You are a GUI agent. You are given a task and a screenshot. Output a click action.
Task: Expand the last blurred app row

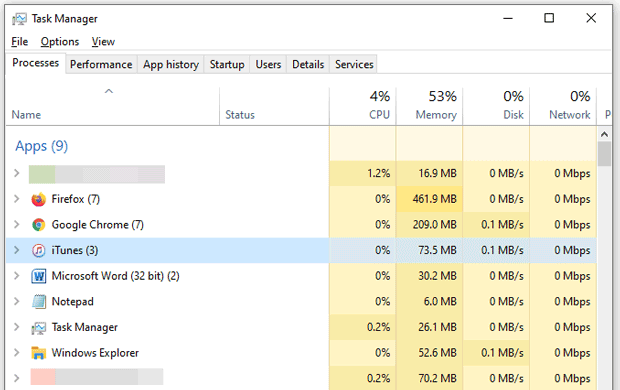[x=16, y=378]
